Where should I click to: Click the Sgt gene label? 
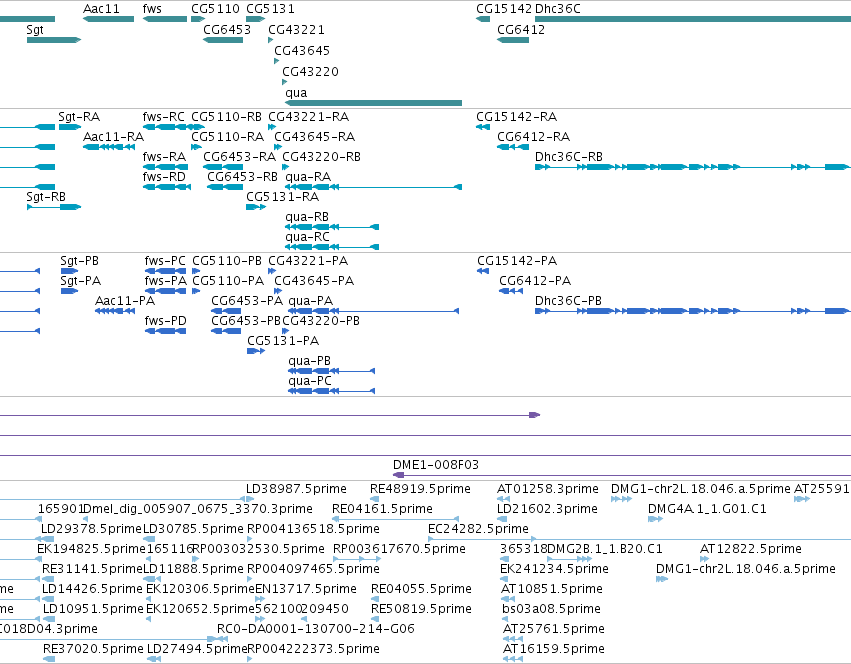coord(35,30)
